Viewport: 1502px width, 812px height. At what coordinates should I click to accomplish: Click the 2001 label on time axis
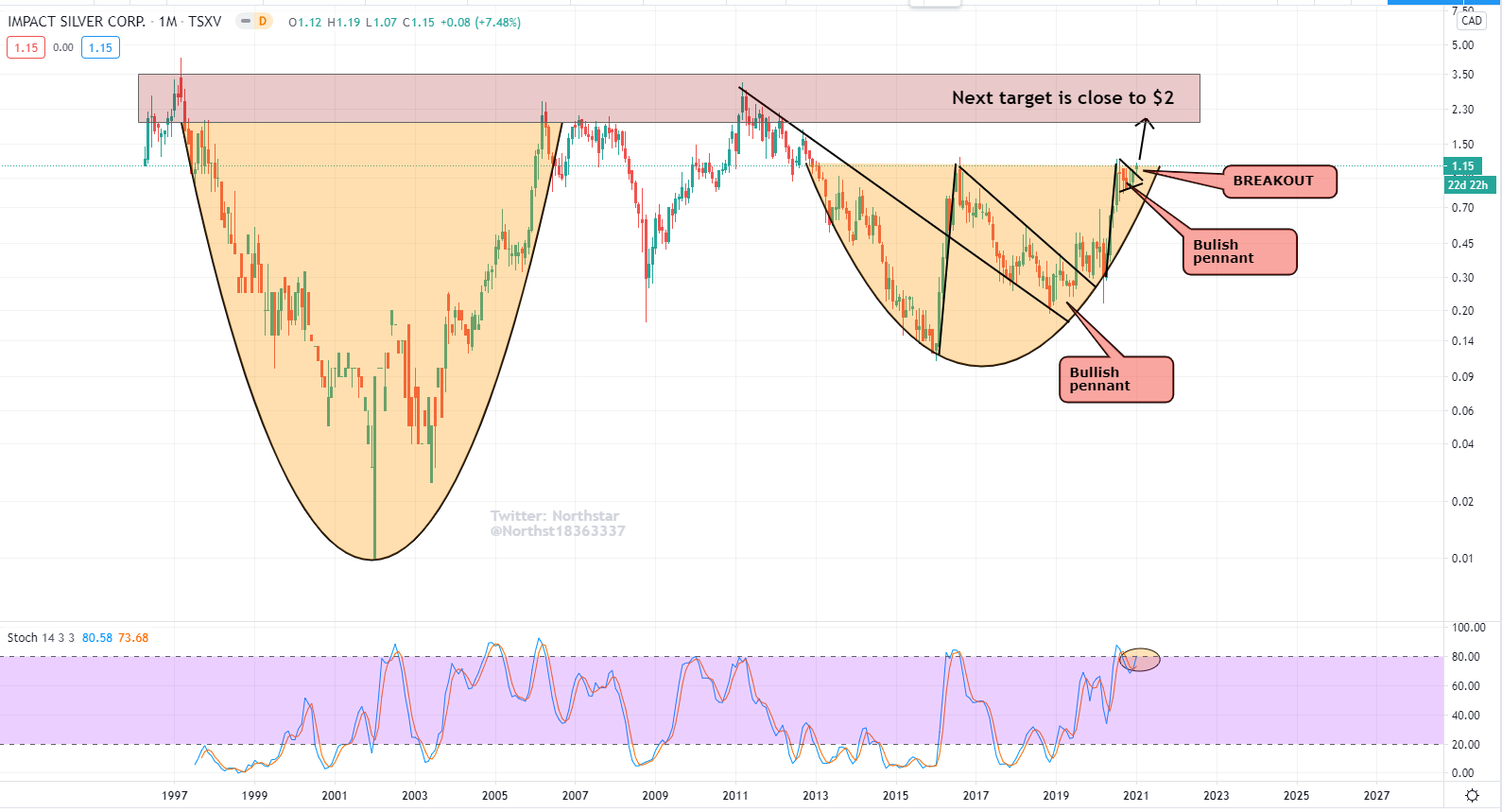(x=335, y=796)
